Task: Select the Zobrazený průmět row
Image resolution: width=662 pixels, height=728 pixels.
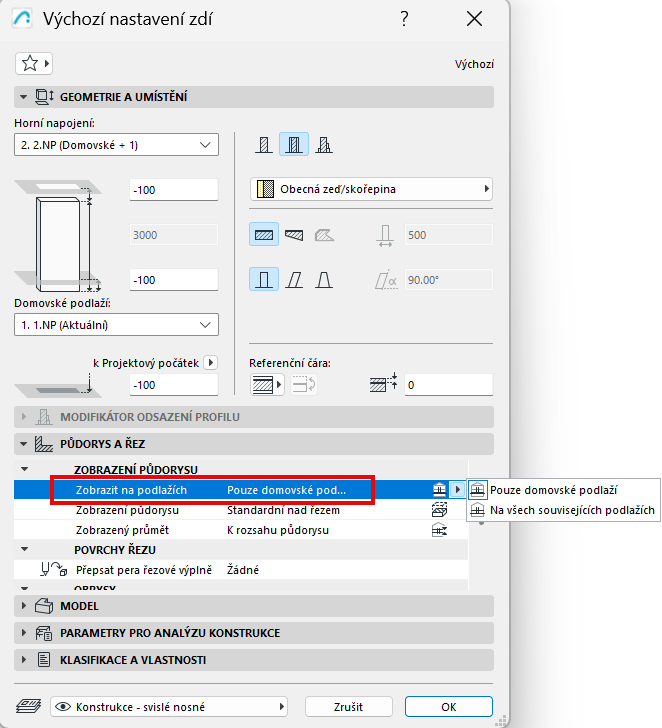Action: tap(241, 530)
